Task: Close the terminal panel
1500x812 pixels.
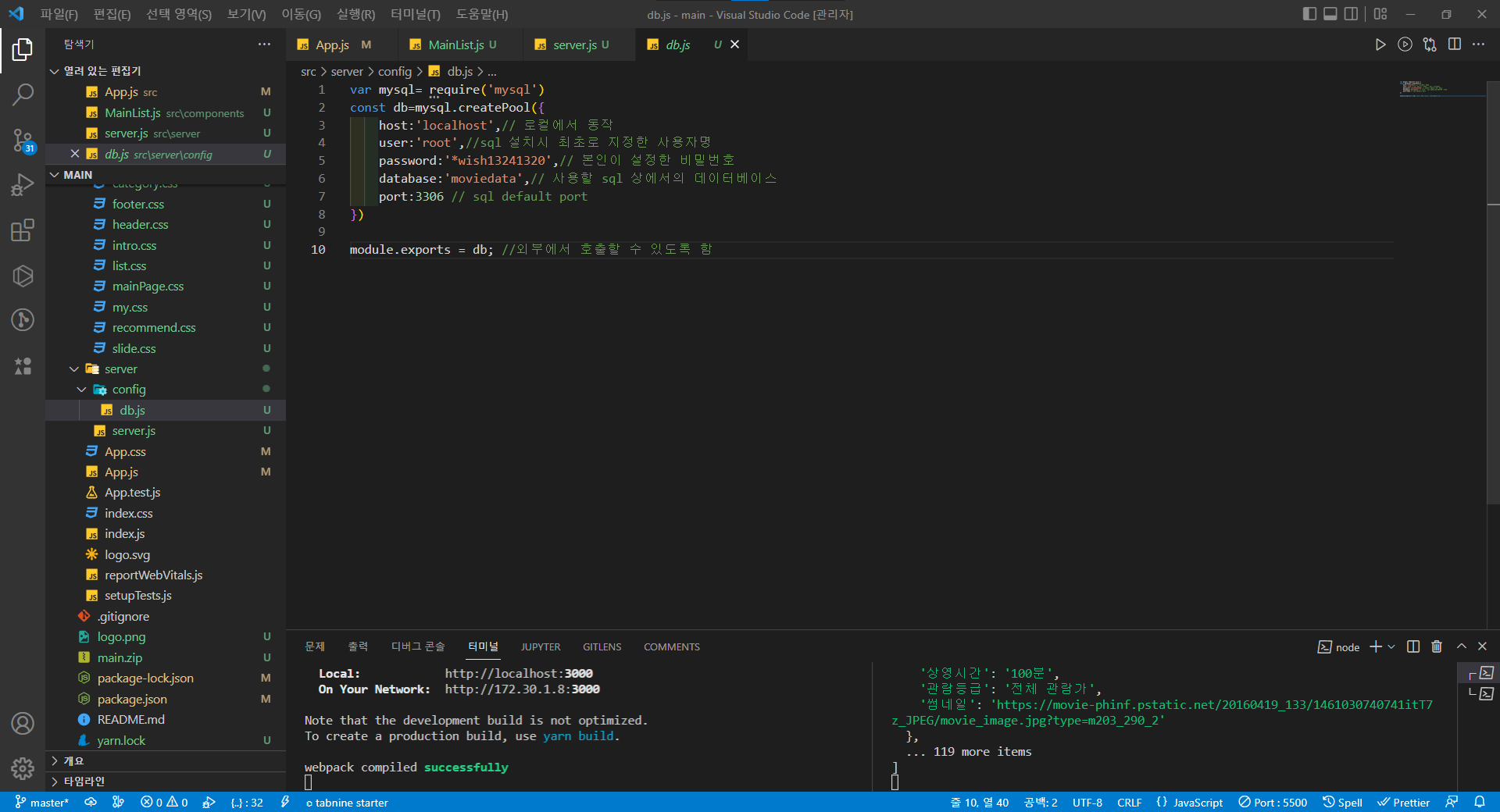Action: click(x=1483, y=646)
